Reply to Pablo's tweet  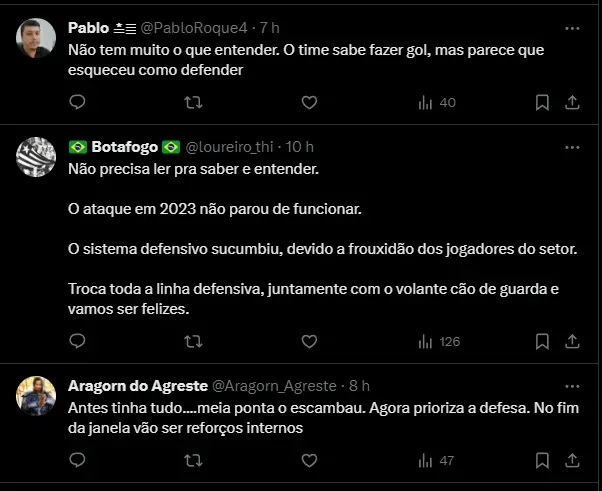tap(78, 102)
